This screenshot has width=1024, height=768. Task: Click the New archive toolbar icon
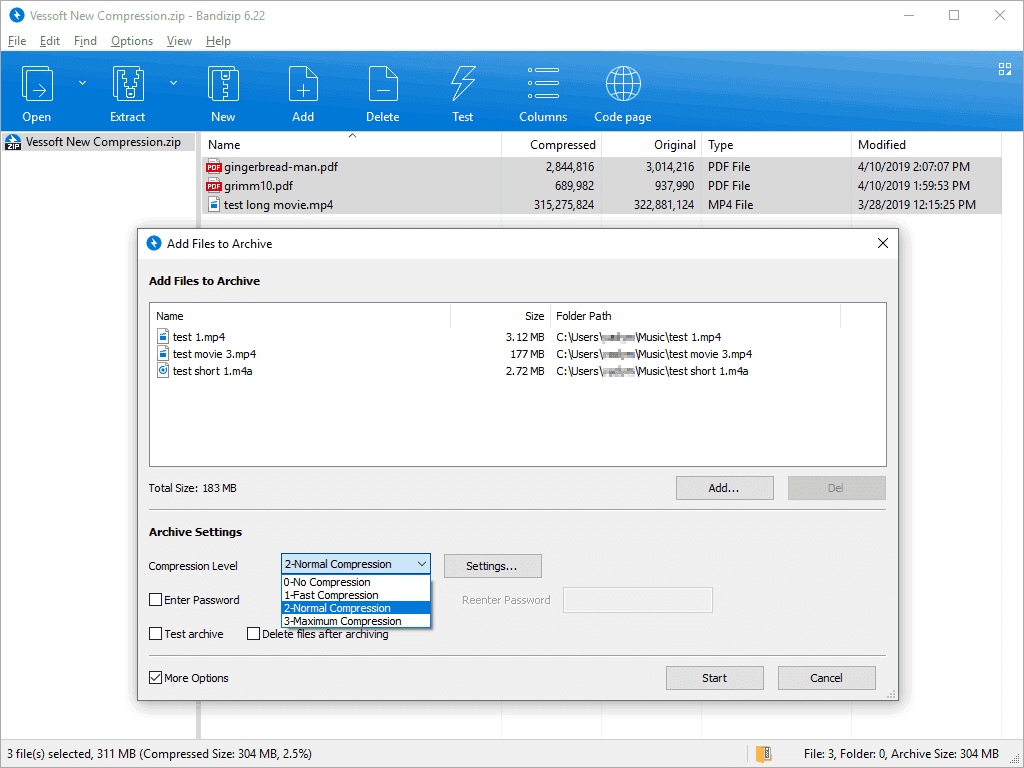[223, 84]
